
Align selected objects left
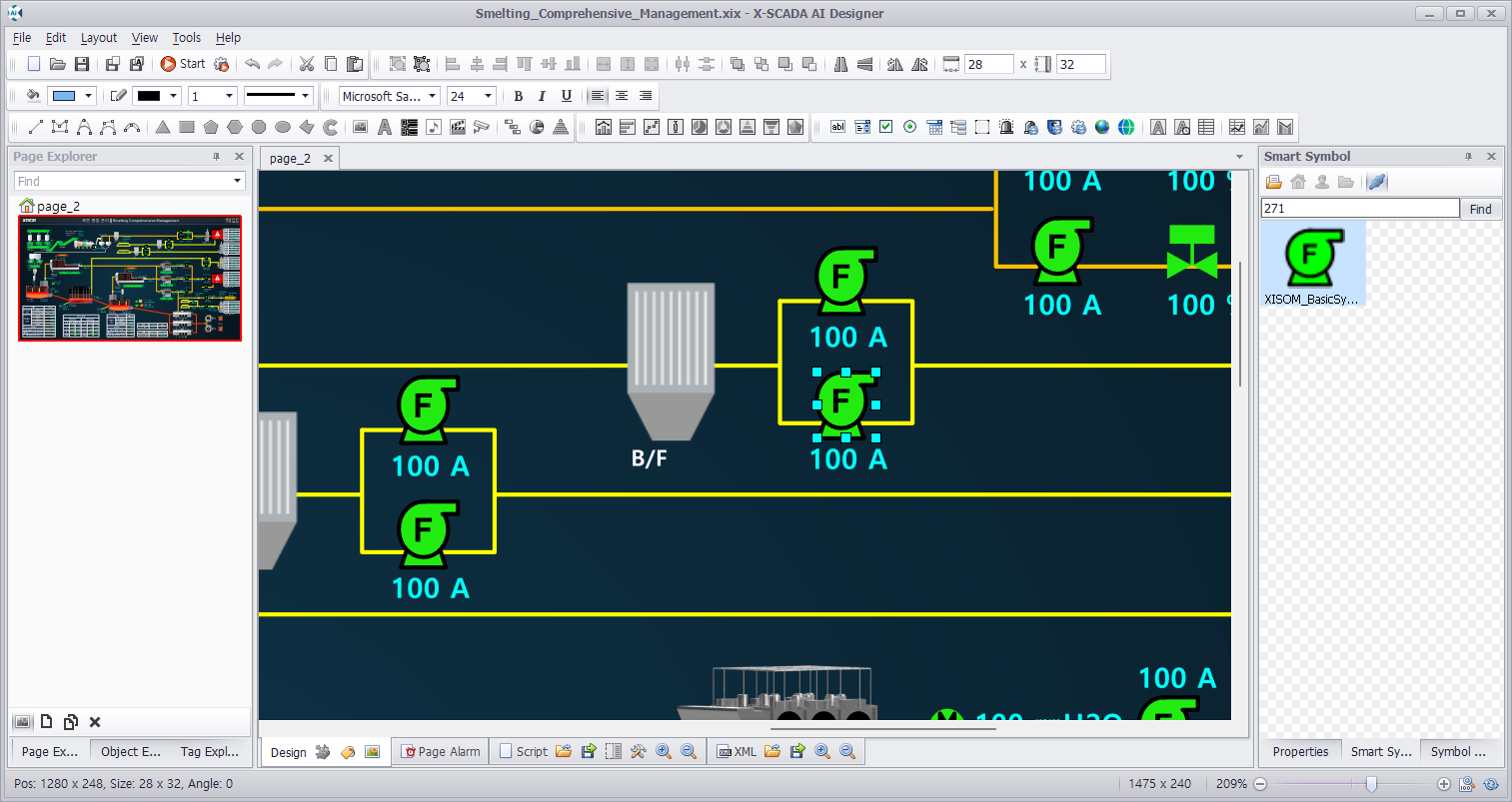(453, 64)
